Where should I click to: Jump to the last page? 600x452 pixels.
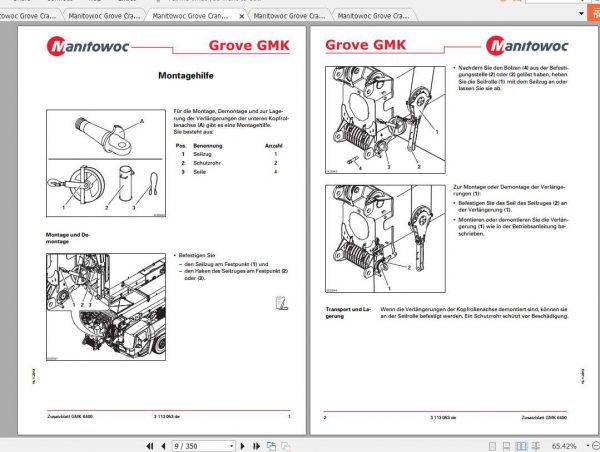(x=256, y=446)
